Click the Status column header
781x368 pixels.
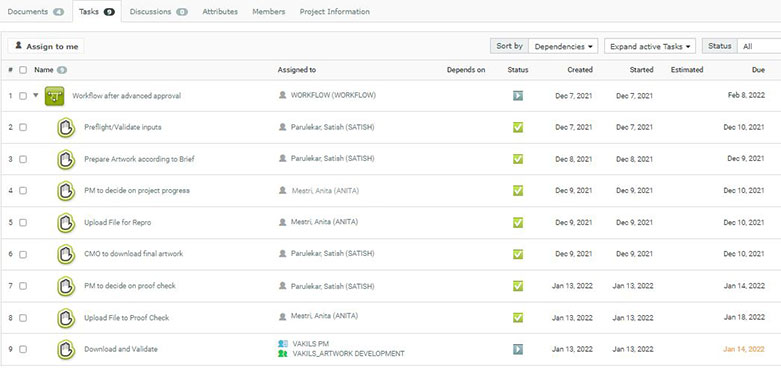coord(518,70)
